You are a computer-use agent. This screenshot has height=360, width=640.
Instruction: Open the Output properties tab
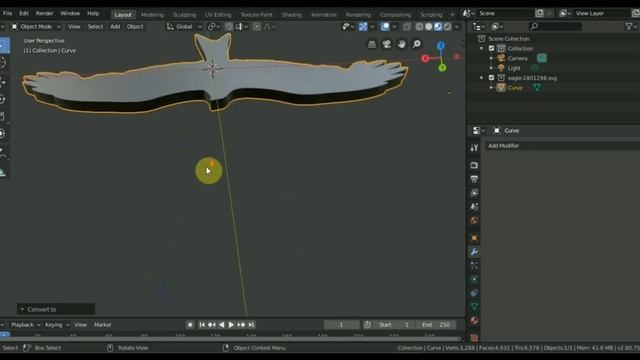coord(474,179)
